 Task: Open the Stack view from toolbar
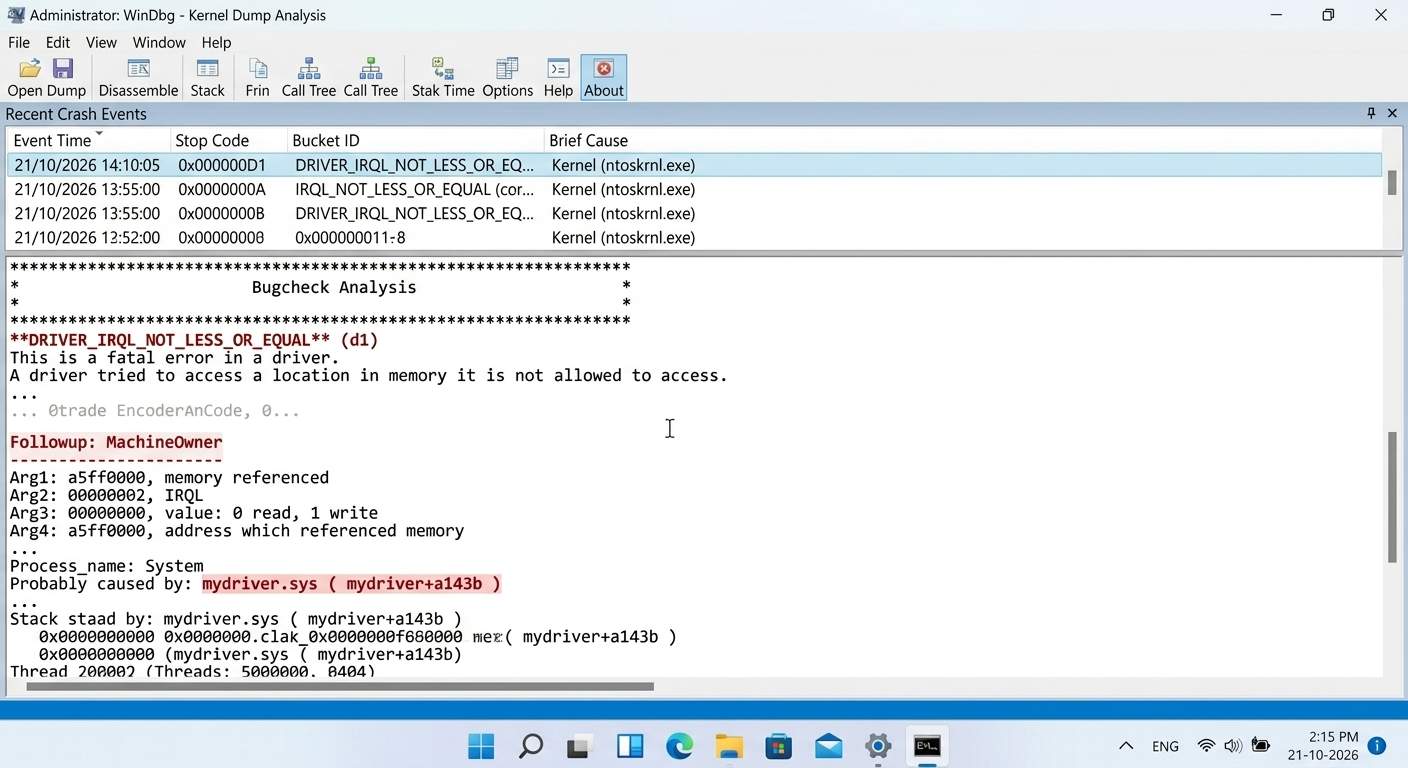207,78
